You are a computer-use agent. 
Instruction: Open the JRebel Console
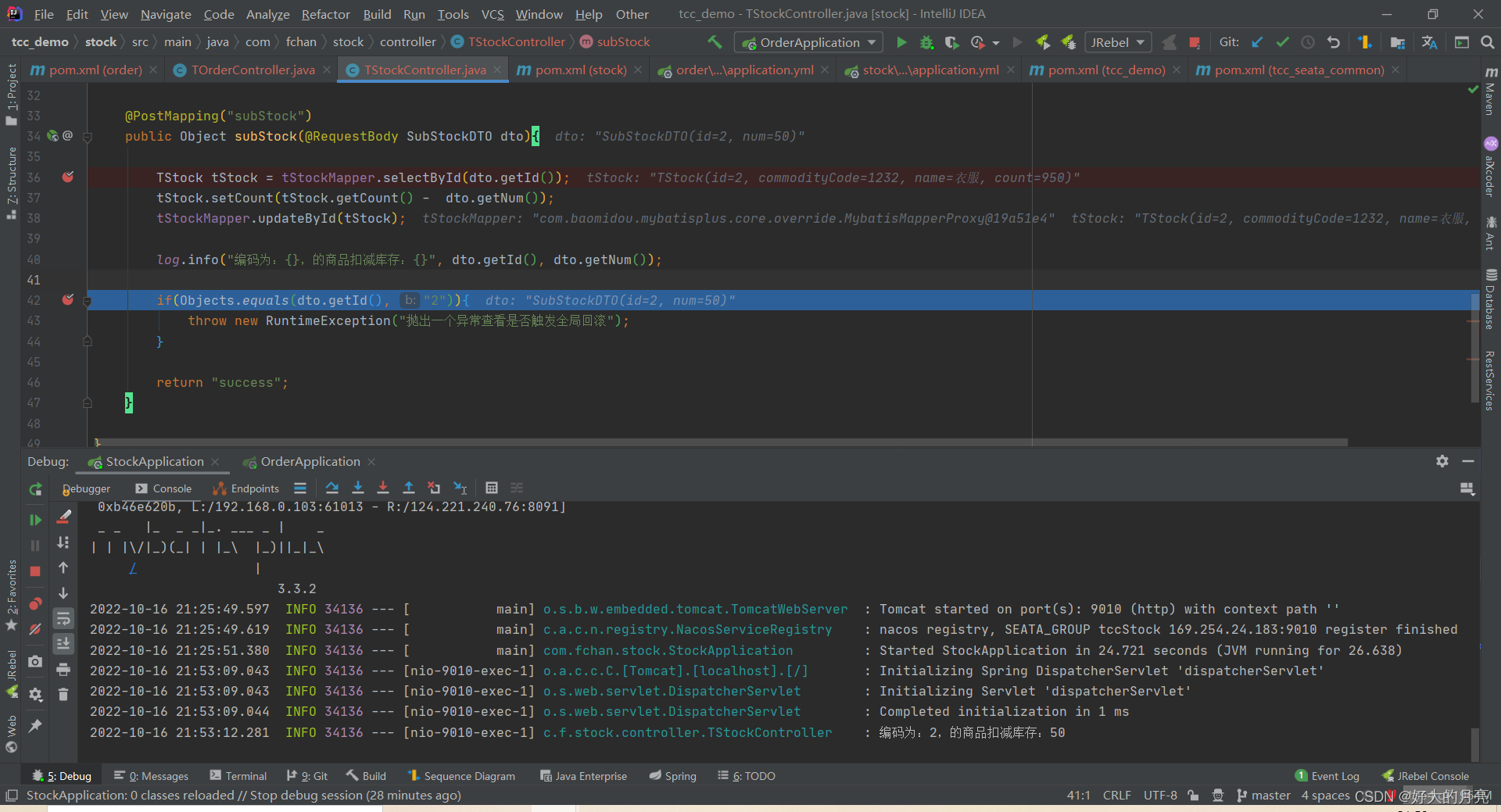point(1425,776)
